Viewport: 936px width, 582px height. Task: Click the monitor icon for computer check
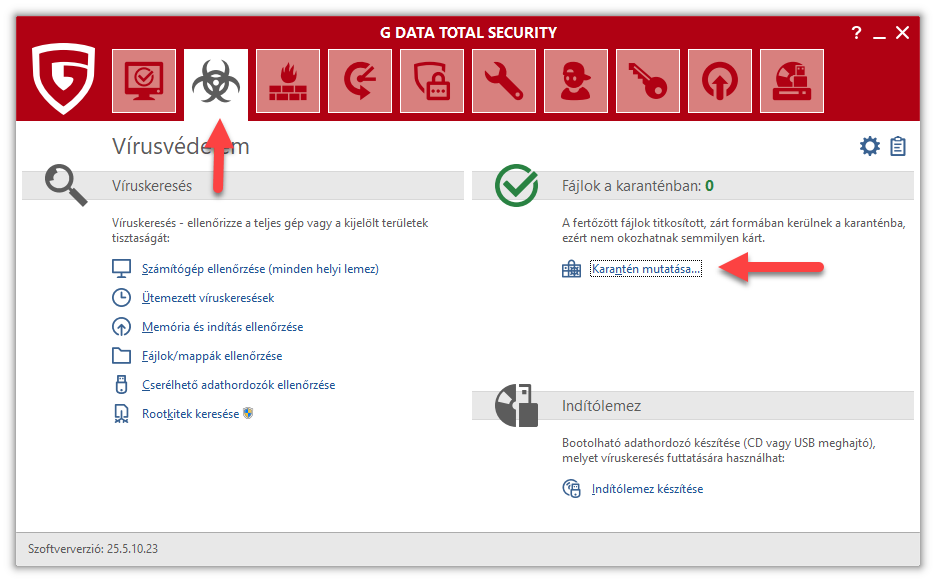122,269
